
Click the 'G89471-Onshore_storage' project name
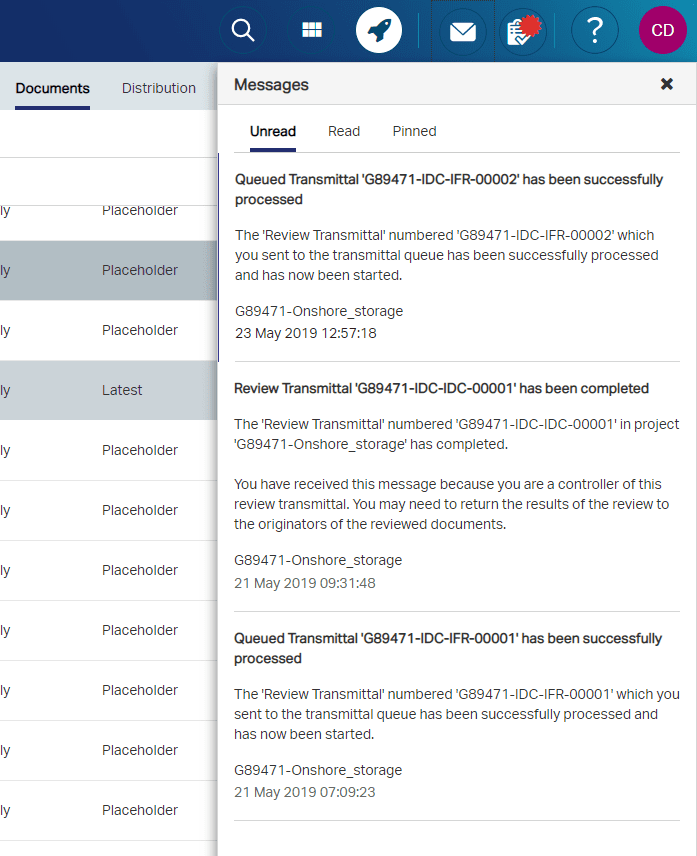316,311
